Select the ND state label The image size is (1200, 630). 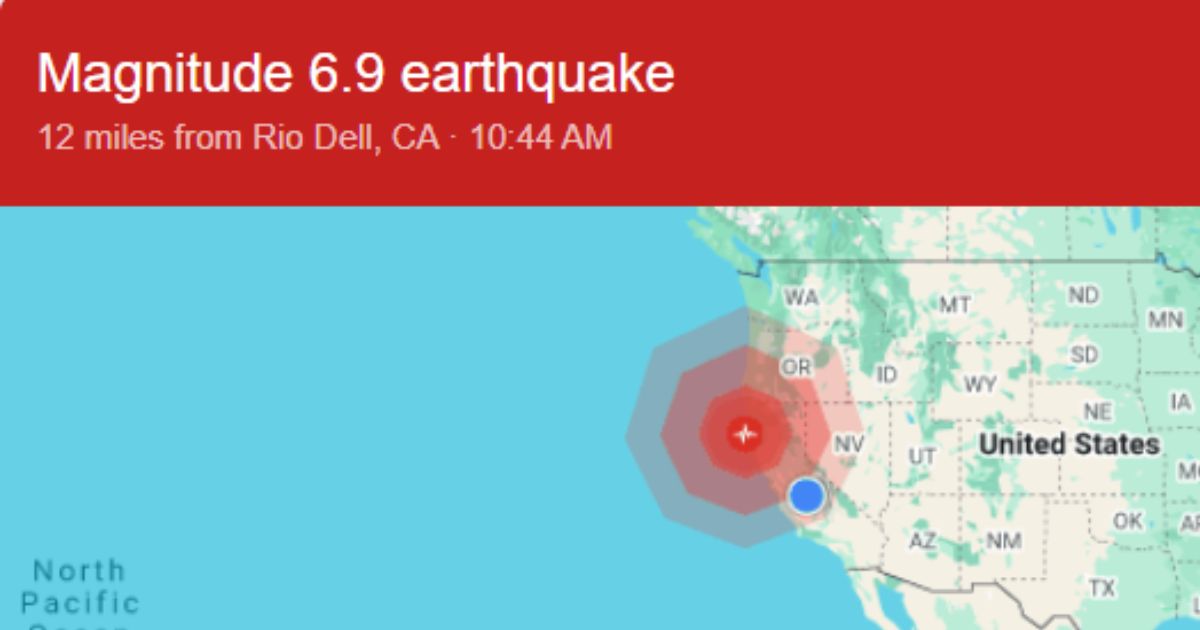tap(1083, 295)
